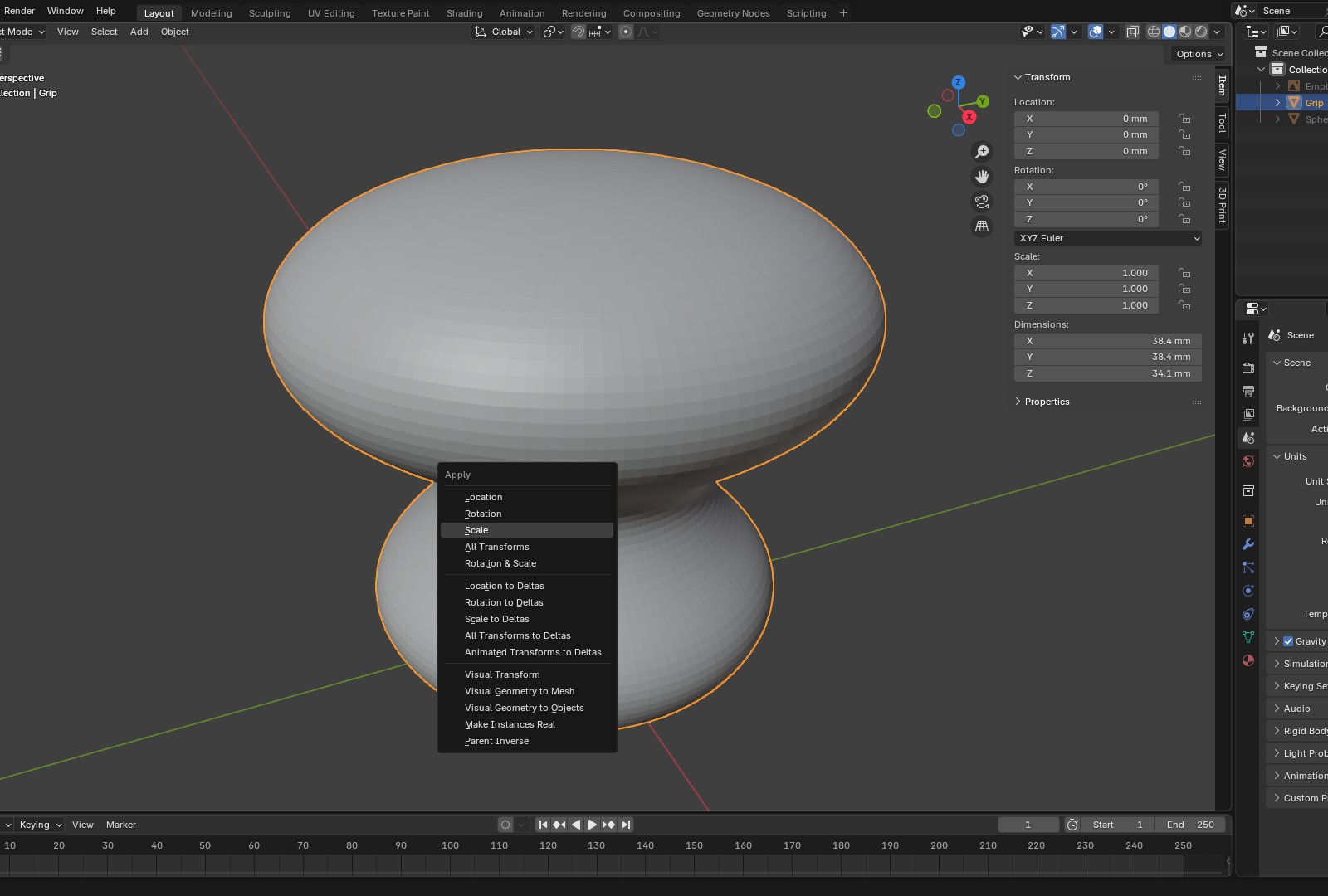Jump to the timeline end frame
Screen dimensions: 1328x896
coord(627,825)
